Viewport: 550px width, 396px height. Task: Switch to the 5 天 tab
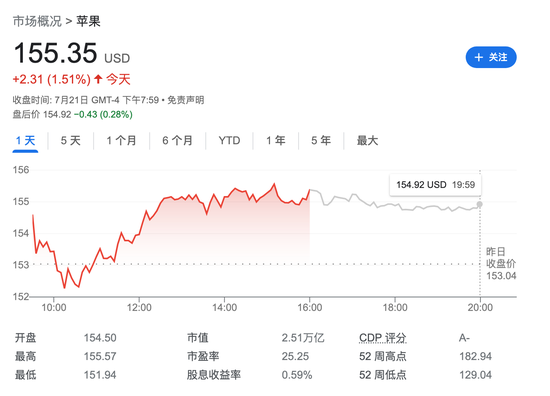[x=71, y=141]
